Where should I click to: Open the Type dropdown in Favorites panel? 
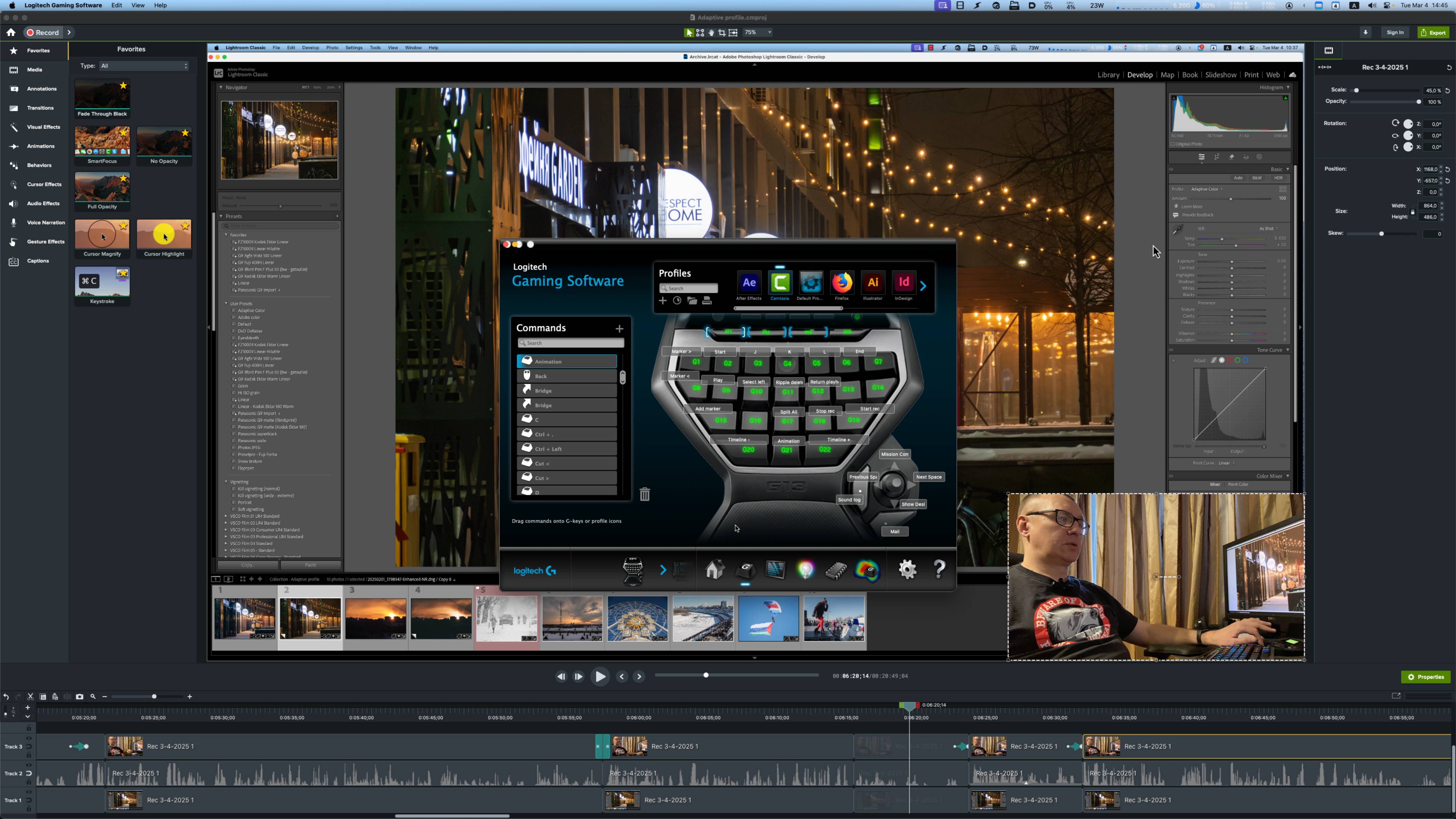[x=144, y=66]
